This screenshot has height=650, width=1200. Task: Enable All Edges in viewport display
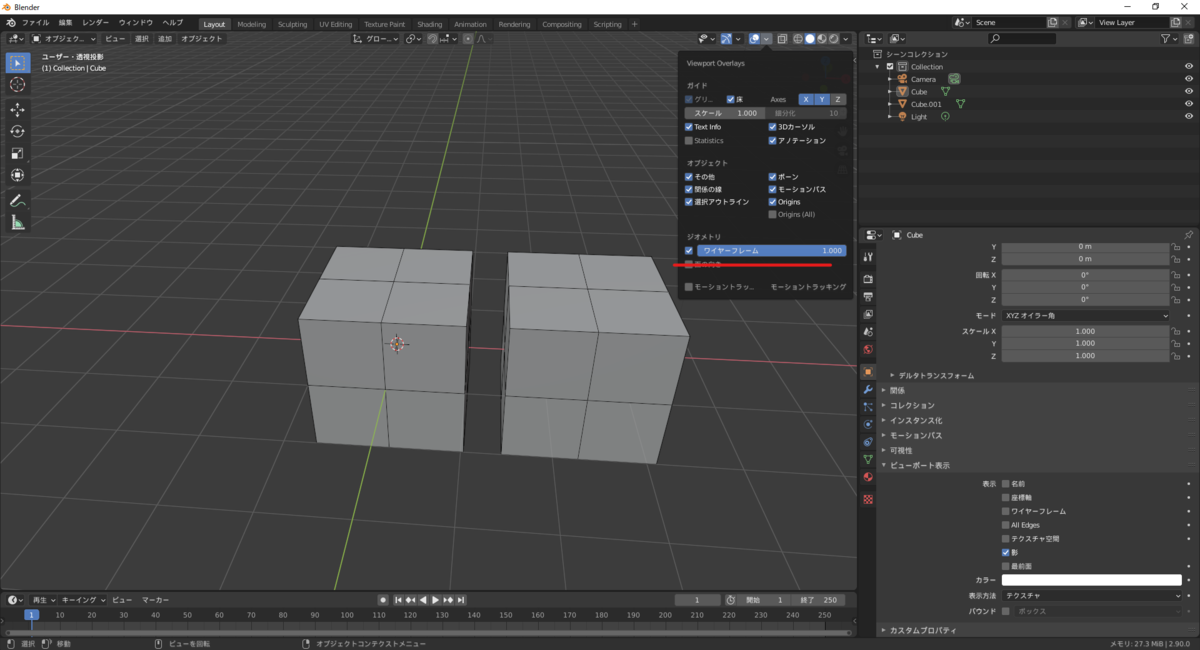pyautogui.click(x=1006, y=525)
